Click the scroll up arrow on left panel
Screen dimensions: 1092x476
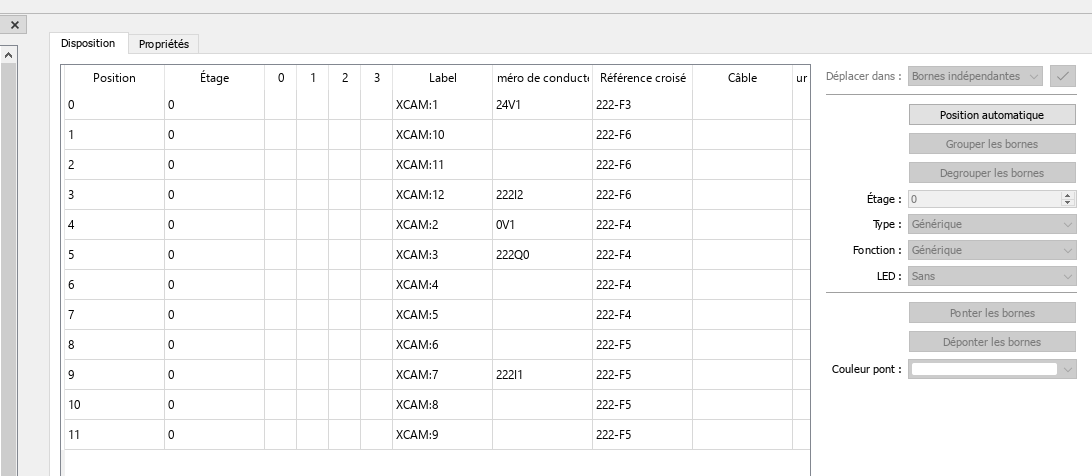[9, 55]
